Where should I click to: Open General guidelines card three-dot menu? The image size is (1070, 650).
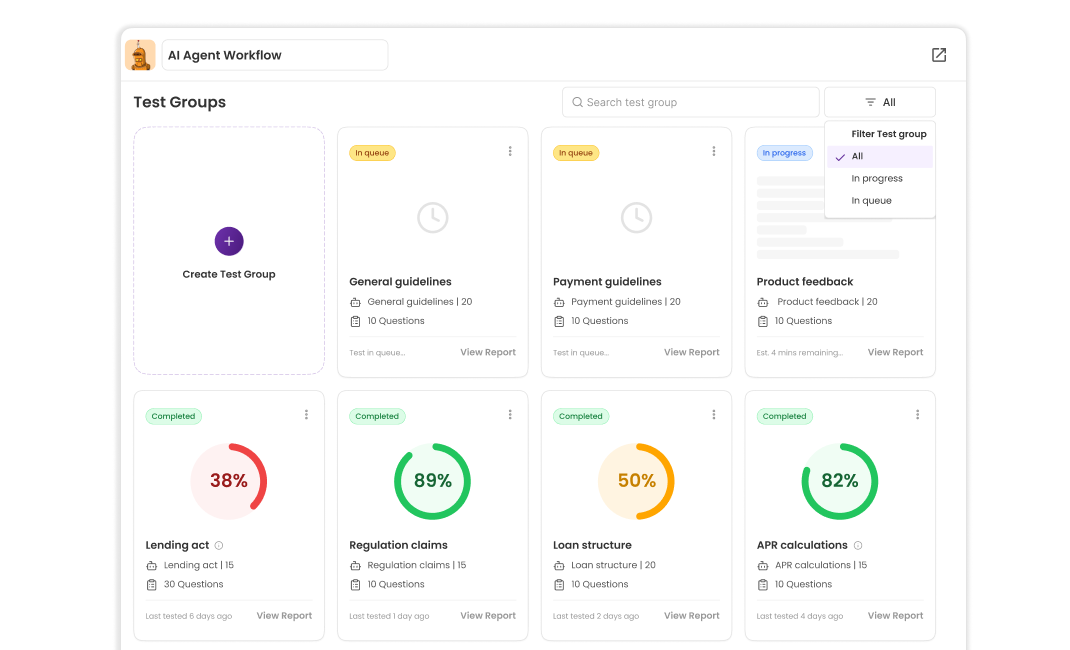(510, 151)
